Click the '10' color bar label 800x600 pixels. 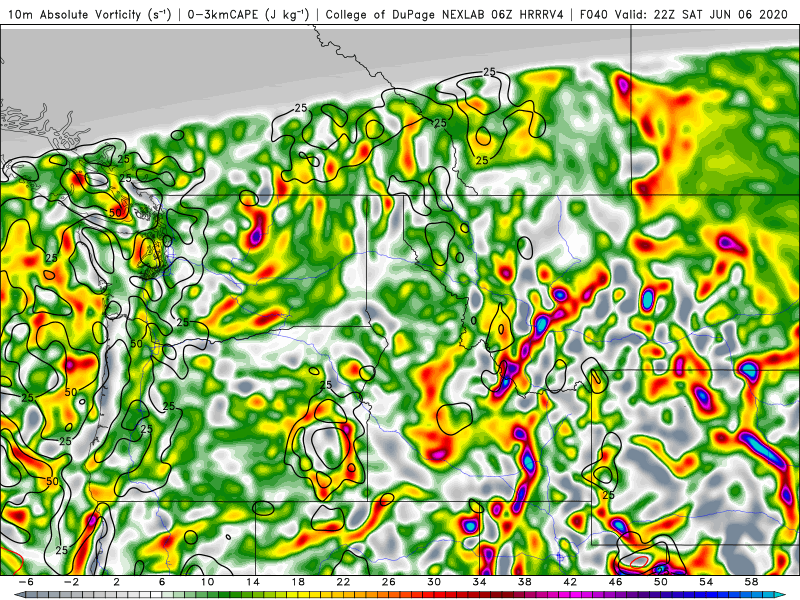click(x=207, y=582)
